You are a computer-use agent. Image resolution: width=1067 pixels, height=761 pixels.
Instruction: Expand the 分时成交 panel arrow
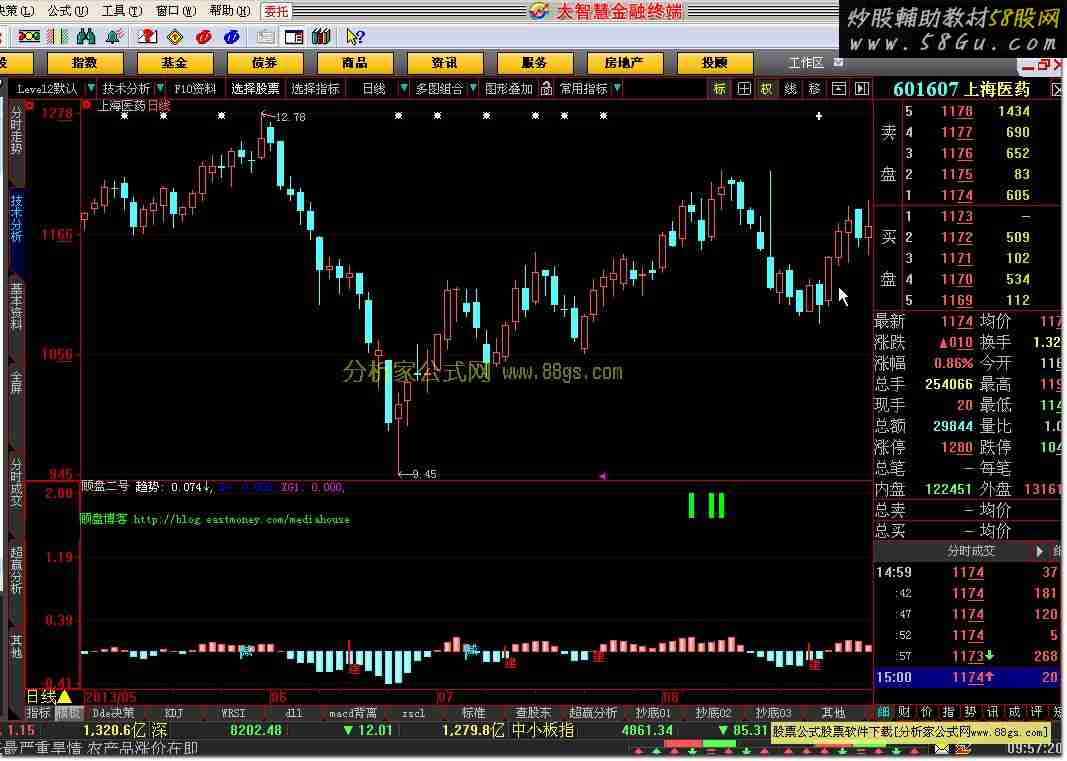1039,551
